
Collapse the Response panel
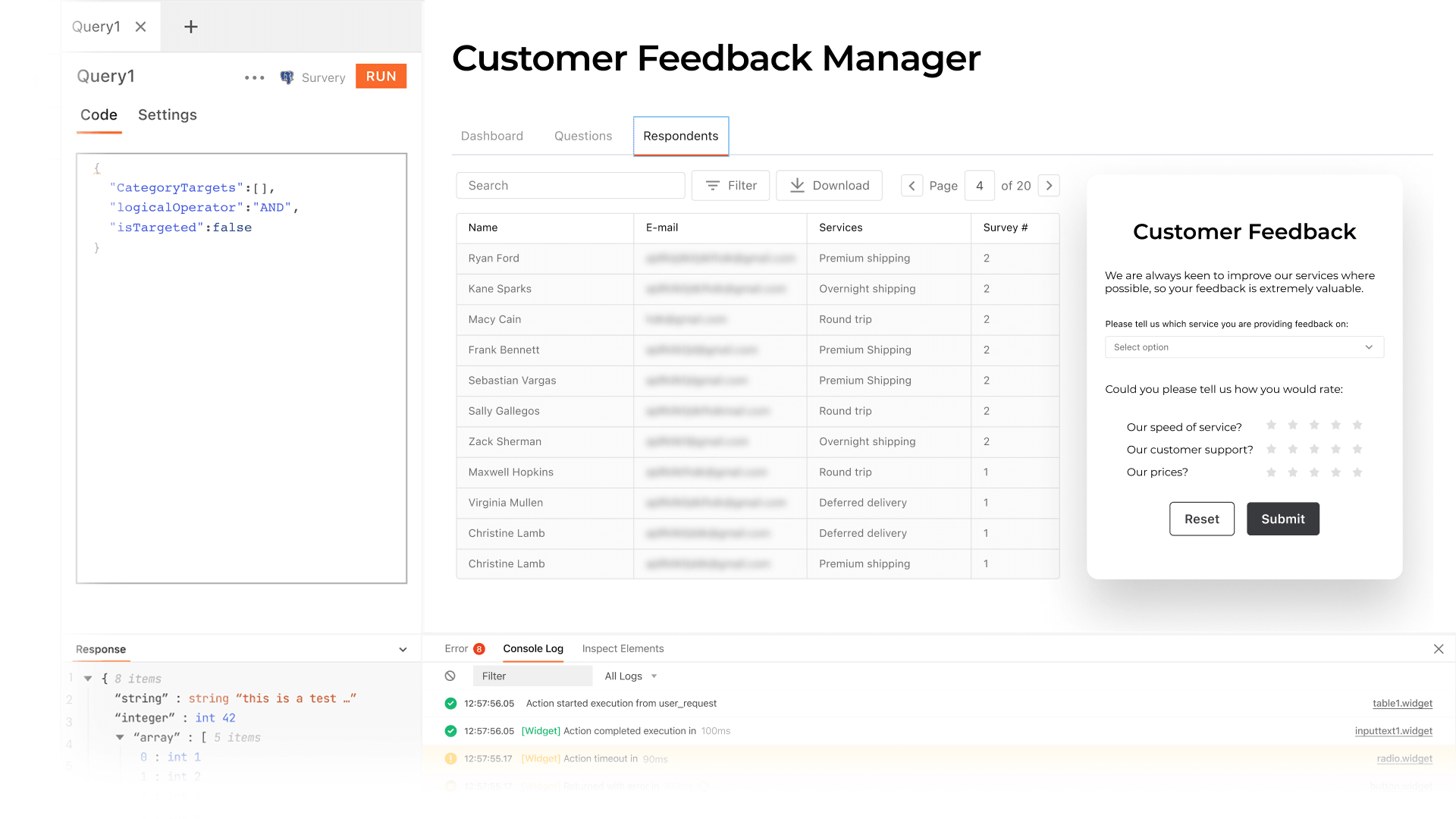403,649
